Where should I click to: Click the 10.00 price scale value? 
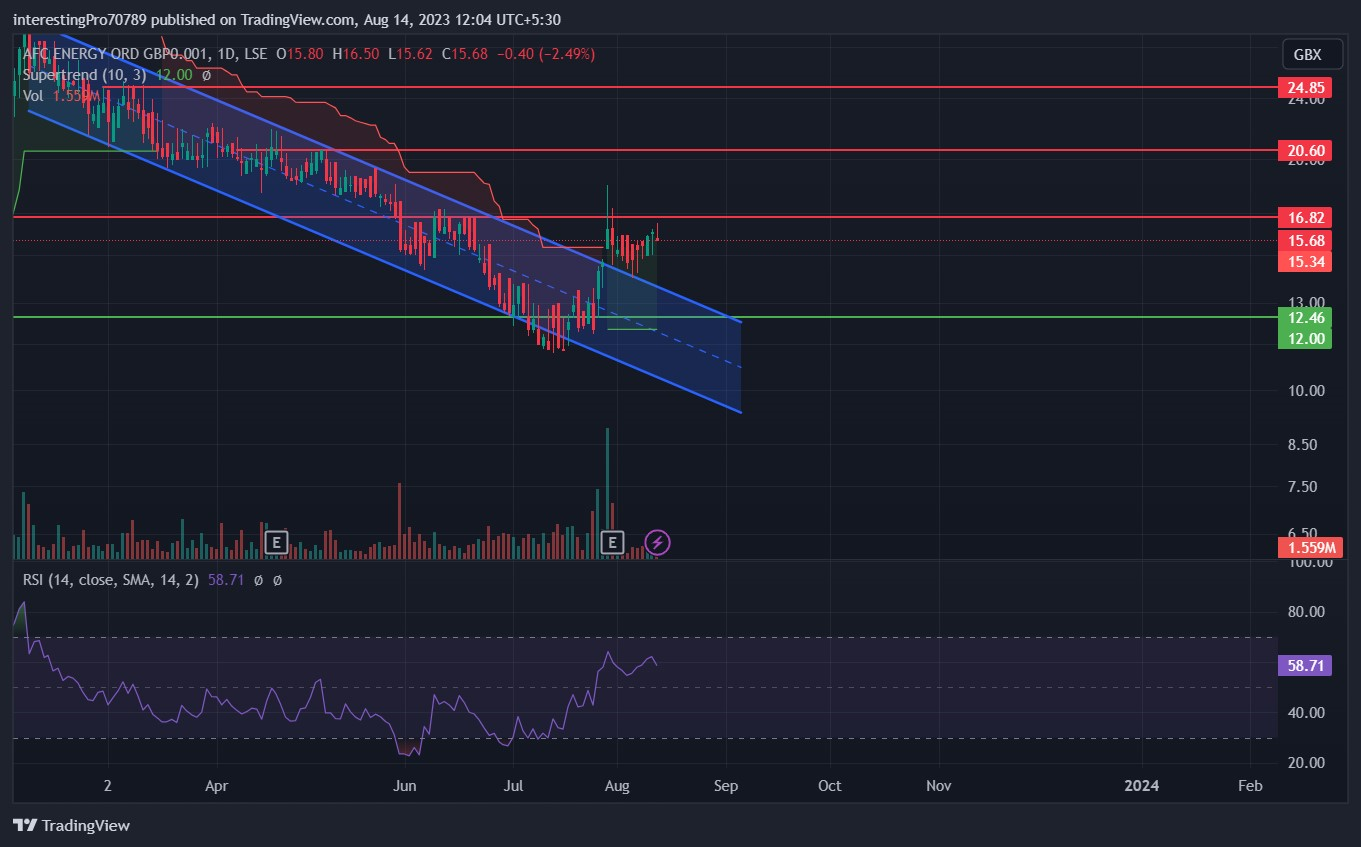[1306, 391]
